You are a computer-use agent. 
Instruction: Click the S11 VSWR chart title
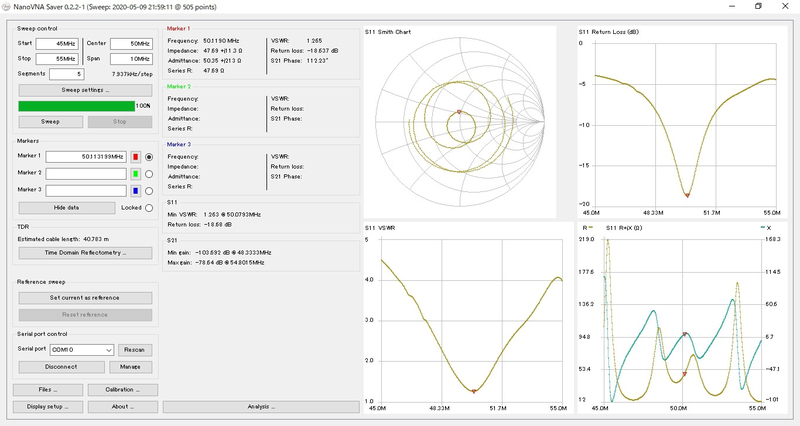coord(380,228)
